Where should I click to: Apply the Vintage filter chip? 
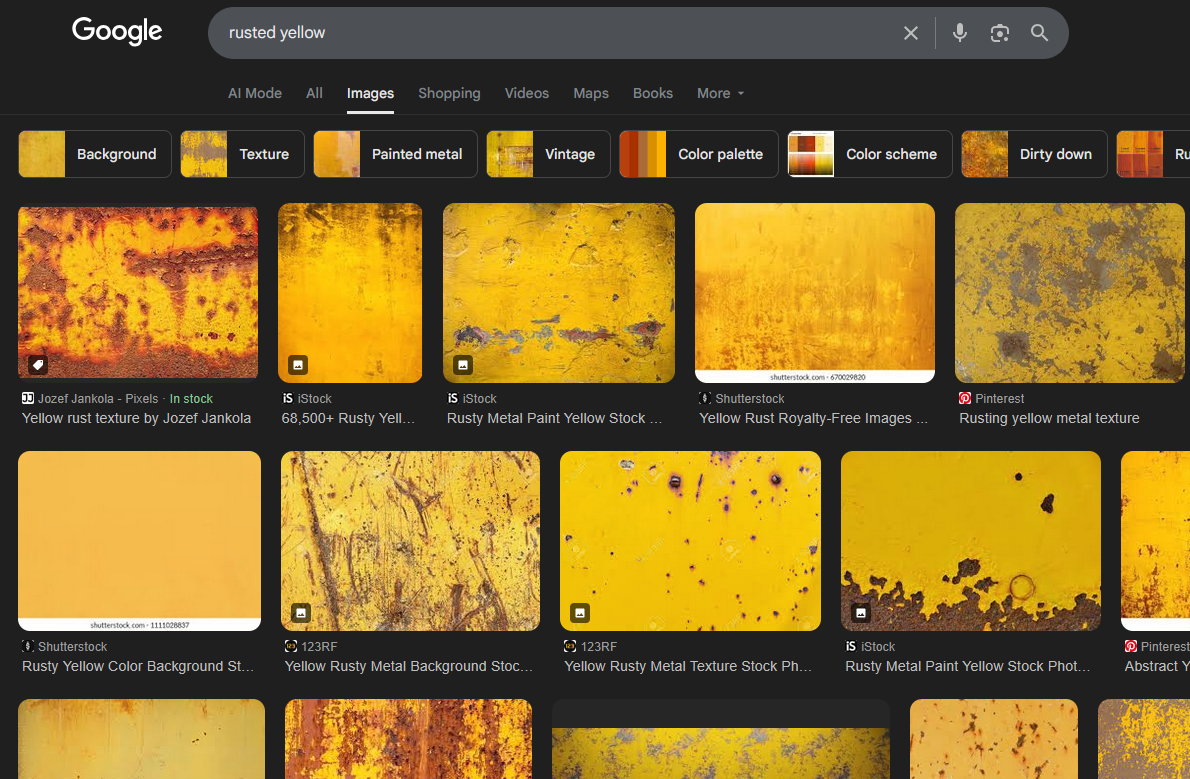[x=548, y=154]
